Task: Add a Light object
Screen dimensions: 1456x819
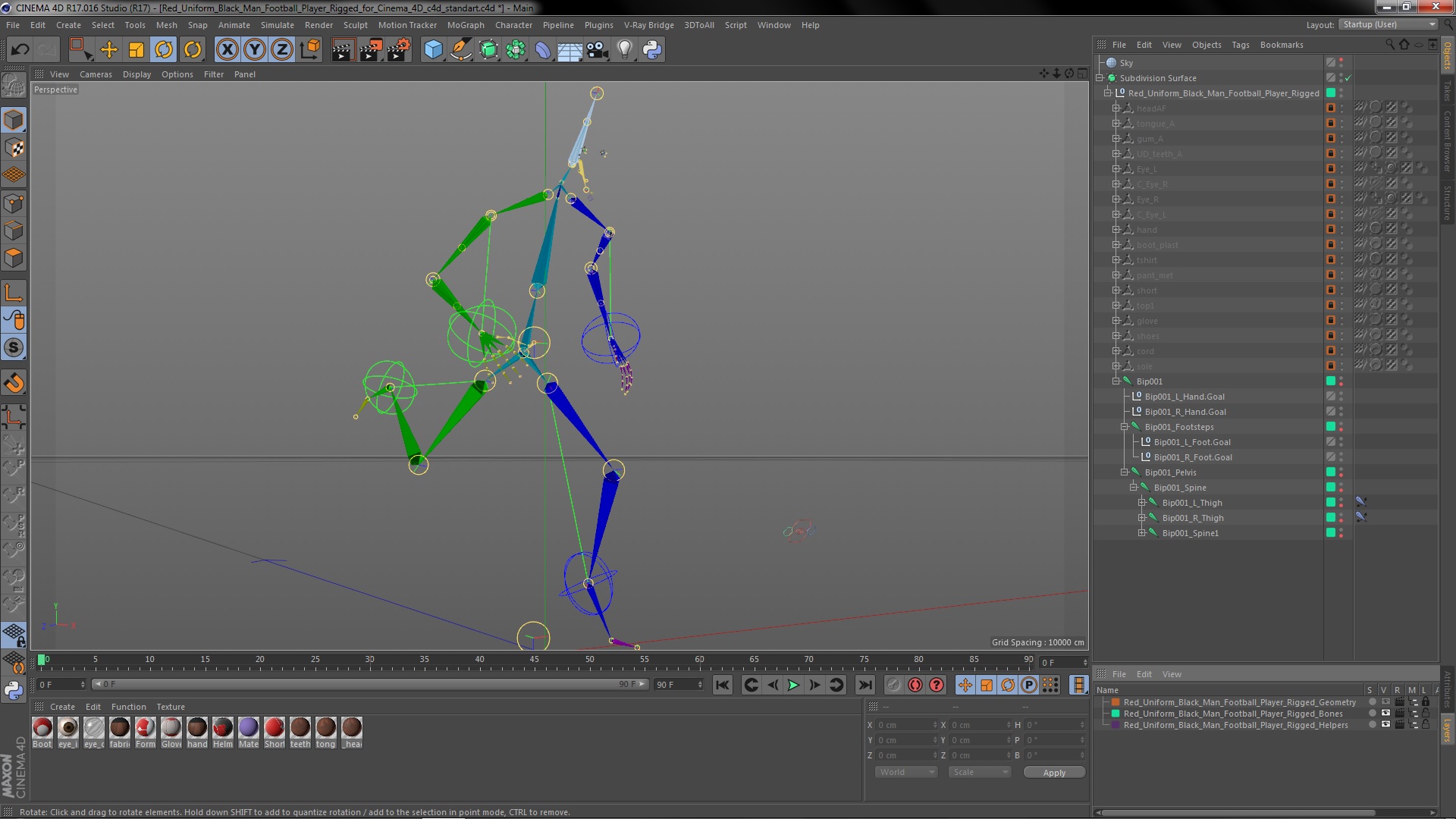Action: tap(624, 50)
